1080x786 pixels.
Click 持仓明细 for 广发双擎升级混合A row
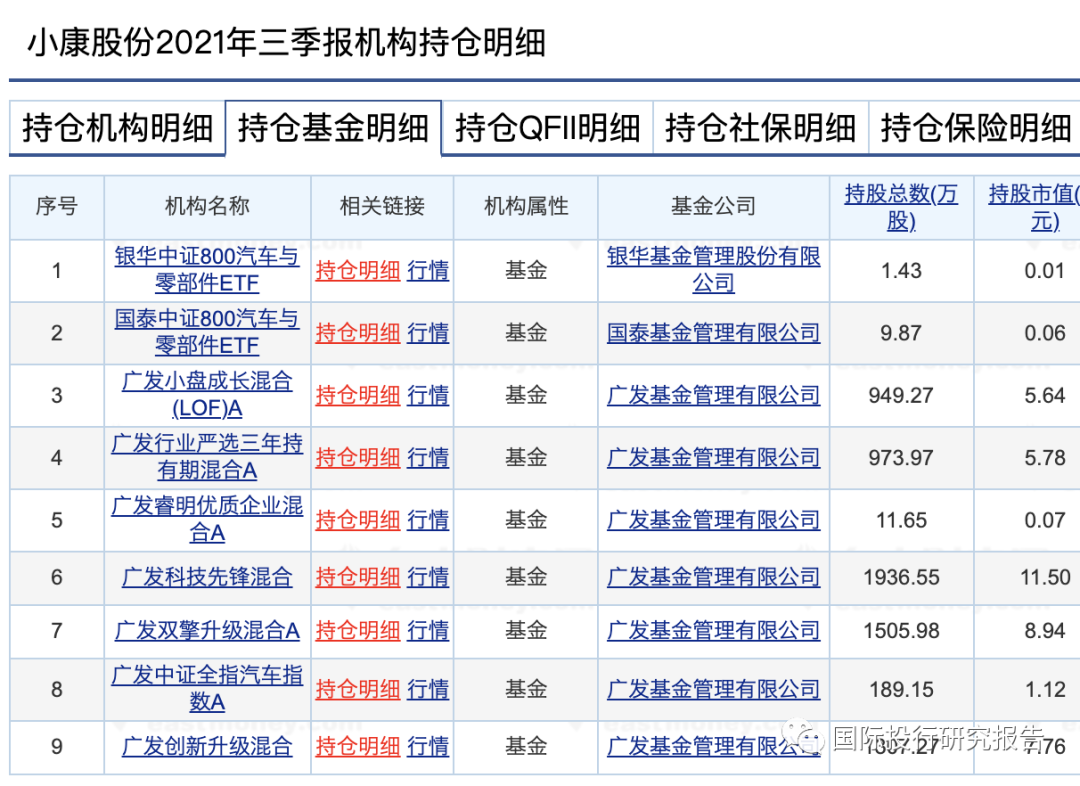357,631
